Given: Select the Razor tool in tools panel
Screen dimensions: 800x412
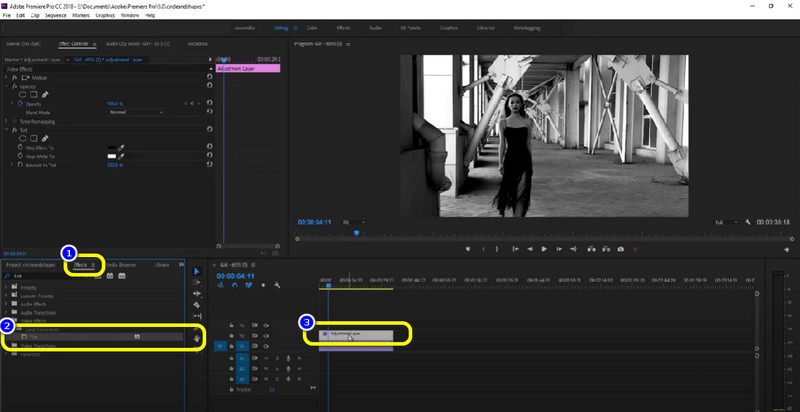Looking at the screenshot, I should click(x=196, y=305).
